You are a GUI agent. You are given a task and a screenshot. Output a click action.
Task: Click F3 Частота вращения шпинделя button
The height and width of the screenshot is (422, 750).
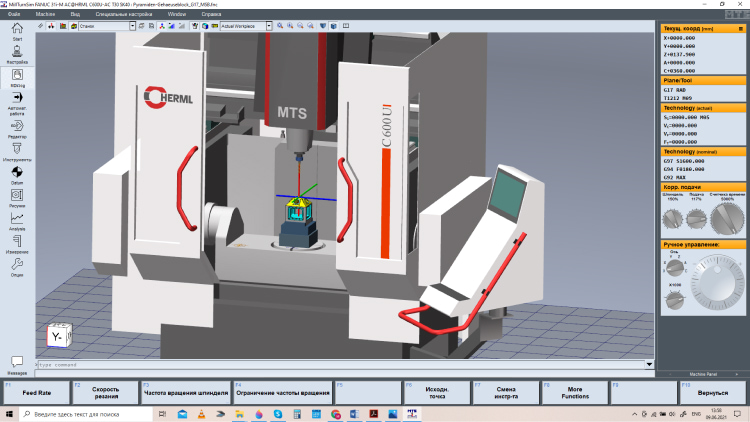[x=186, y=392]
